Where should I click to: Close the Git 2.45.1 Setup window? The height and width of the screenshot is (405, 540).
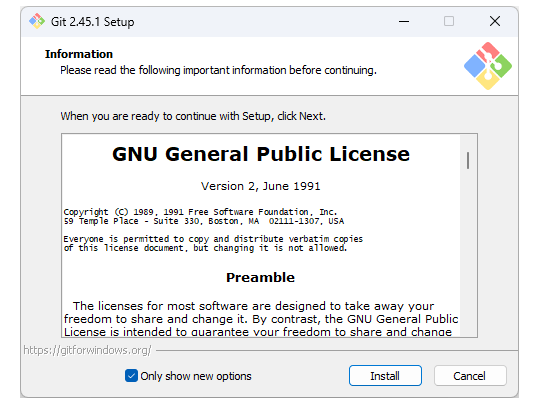(495, 21)
